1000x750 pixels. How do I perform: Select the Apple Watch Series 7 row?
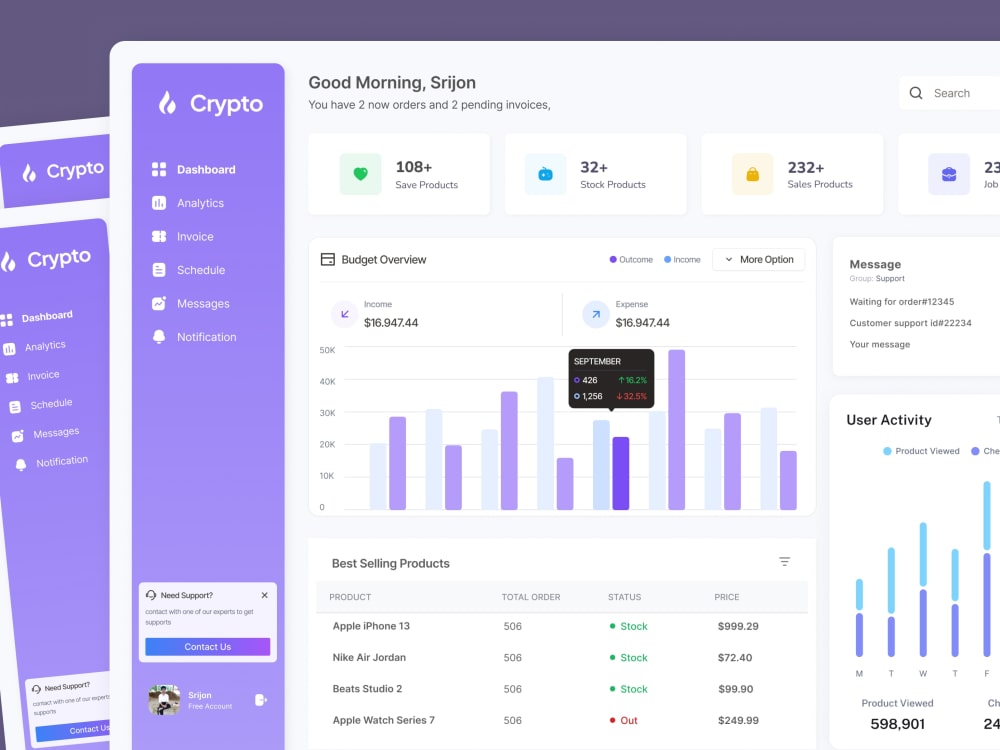561,720
